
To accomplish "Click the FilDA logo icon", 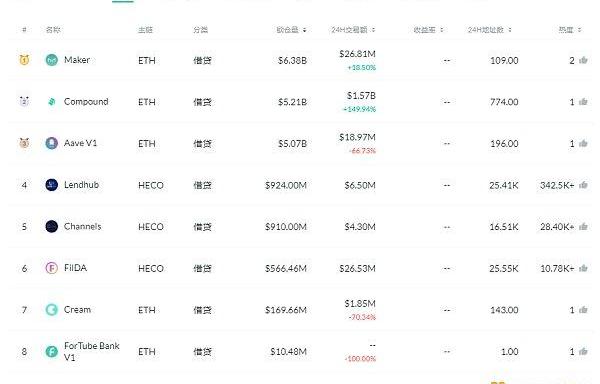I will coord(52,268).
